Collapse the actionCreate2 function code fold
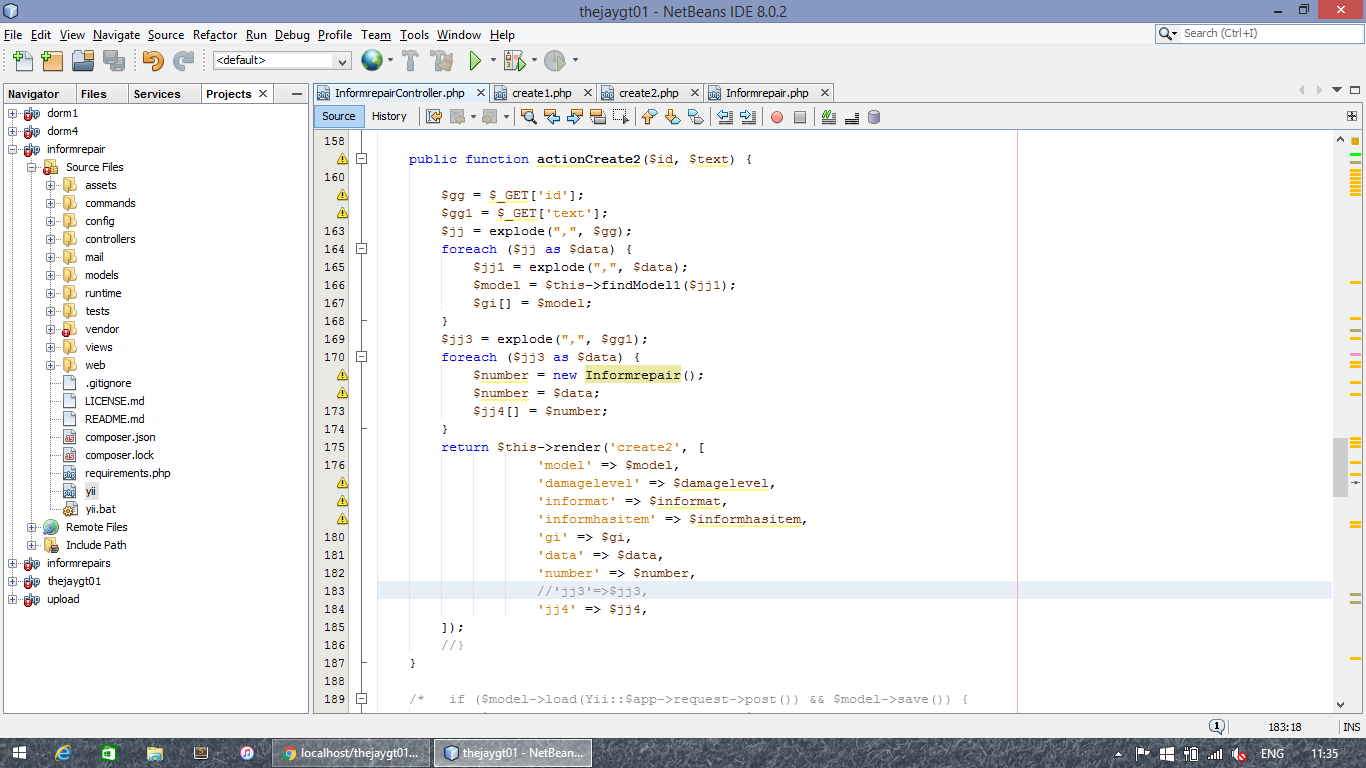The width and height of the screenshot is (1366, 768). [362, 159]
